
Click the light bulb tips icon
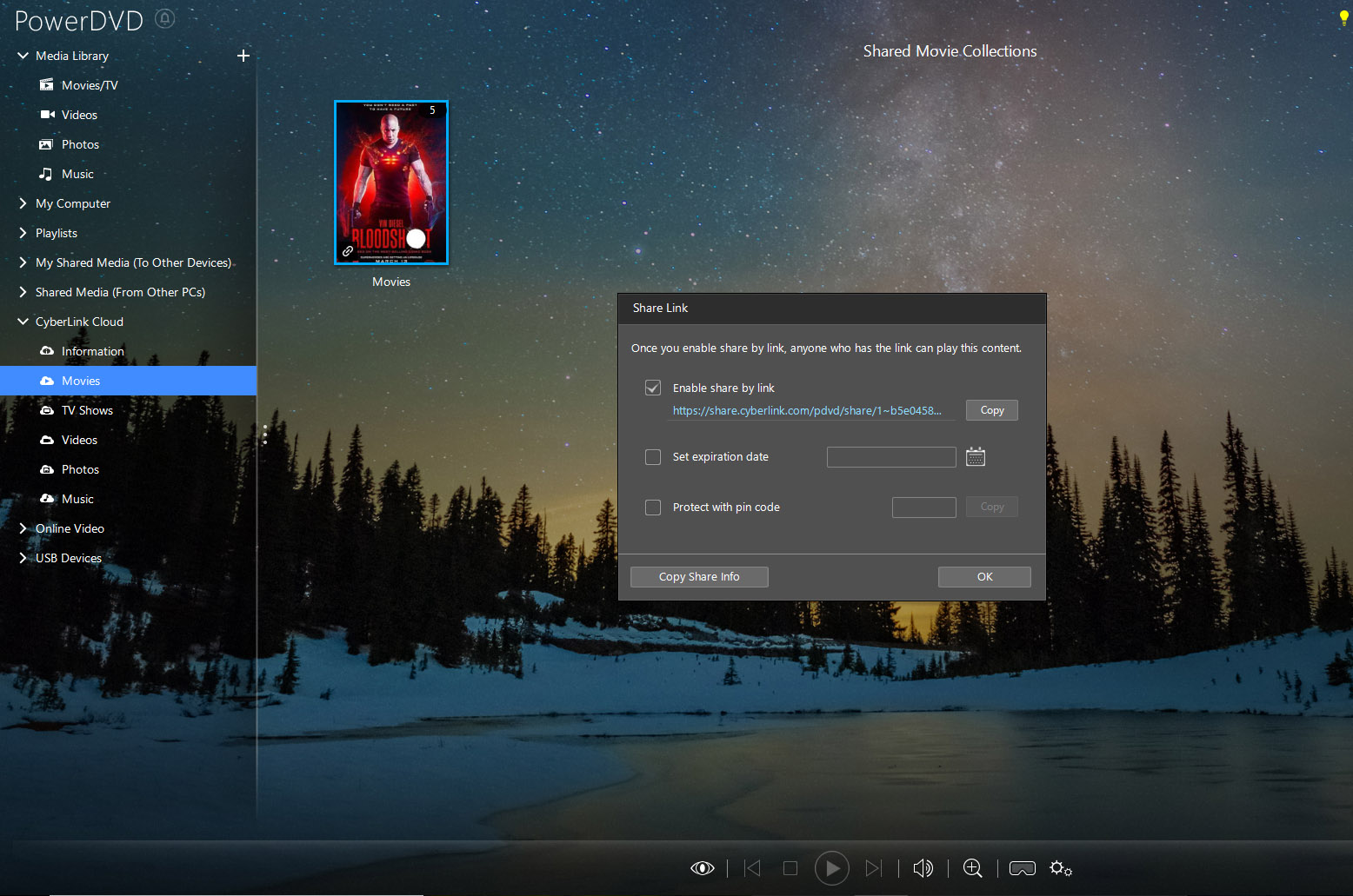click(1343, 18)
